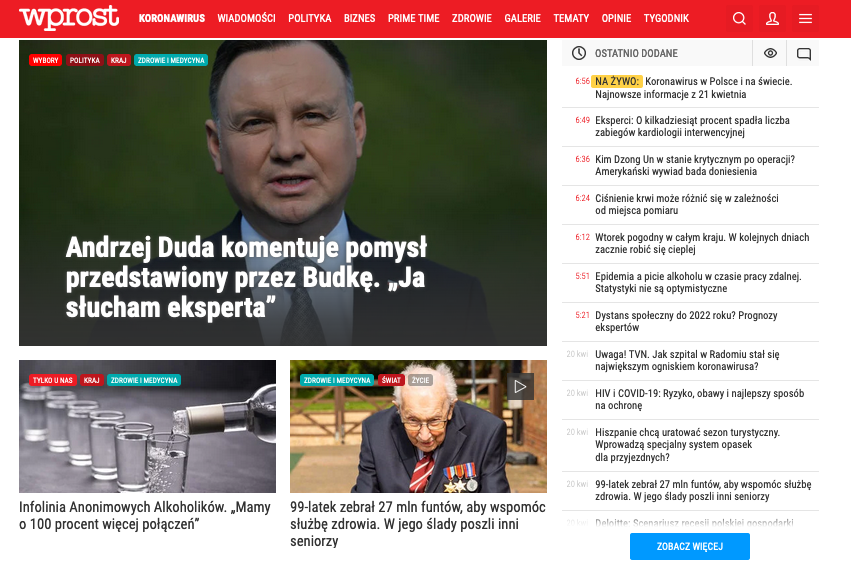The width and height of the screenshot is (851, 567).
Task: Click the Wybory tag on the Duda article
Action: click(x=46, y=60)
